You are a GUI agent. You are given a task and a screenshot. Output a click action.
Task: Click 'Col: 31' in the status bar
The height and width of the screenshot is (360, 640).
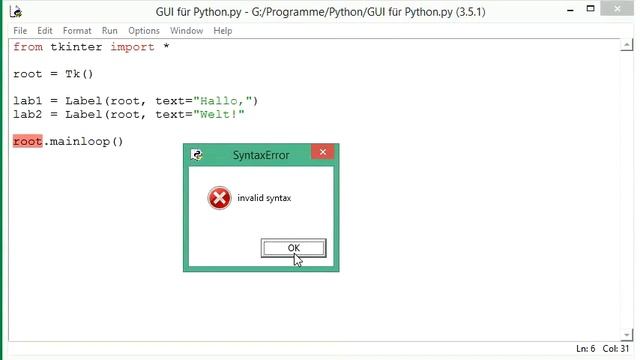click(616, 349)
